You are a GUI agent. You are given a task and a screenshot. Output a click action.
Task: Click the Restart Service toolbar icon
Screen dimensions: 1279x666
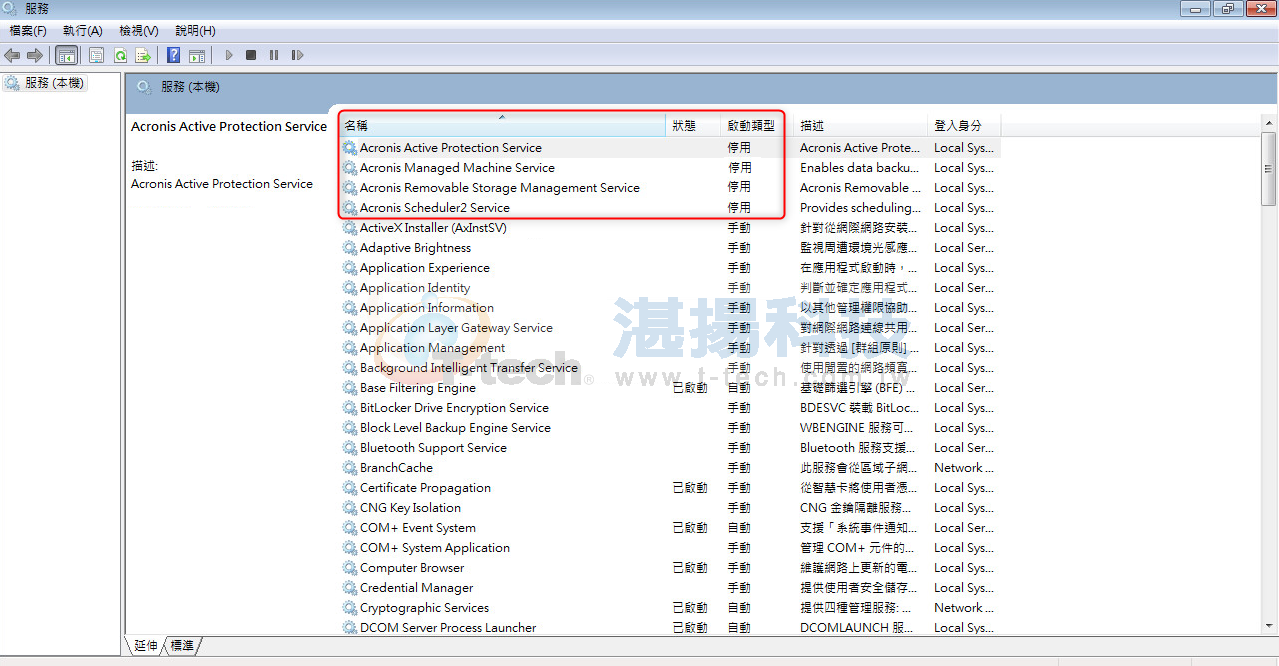coord(297,55)
